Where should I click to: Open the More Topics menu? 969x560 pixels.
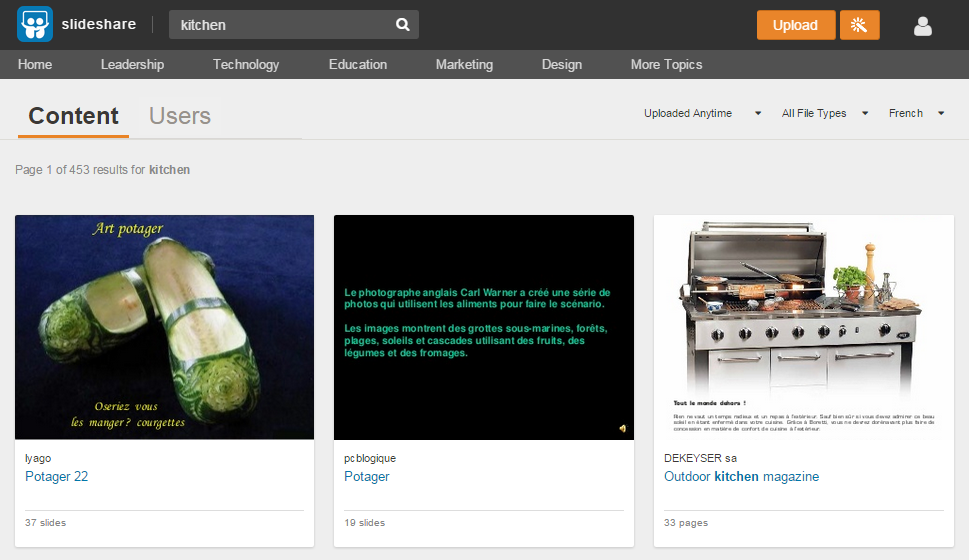666,64
